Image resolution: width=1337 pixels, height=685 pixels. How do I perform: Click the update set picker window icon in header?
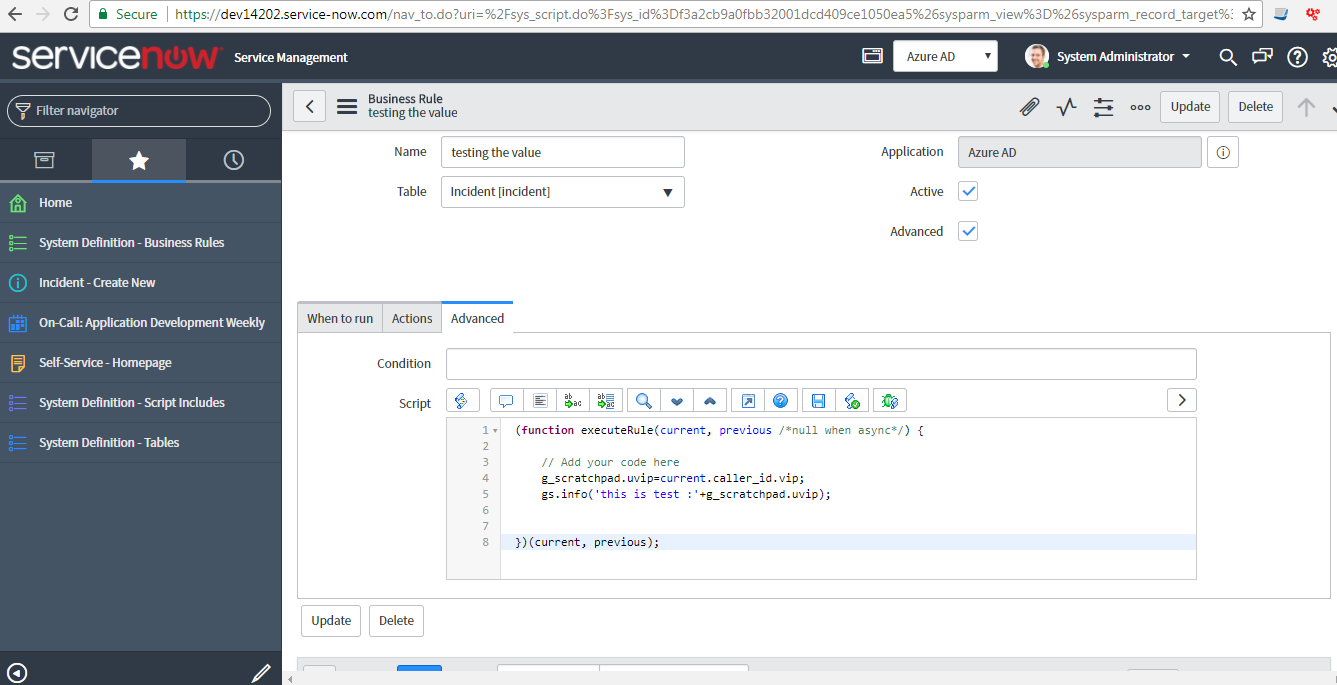pos(872,57)
